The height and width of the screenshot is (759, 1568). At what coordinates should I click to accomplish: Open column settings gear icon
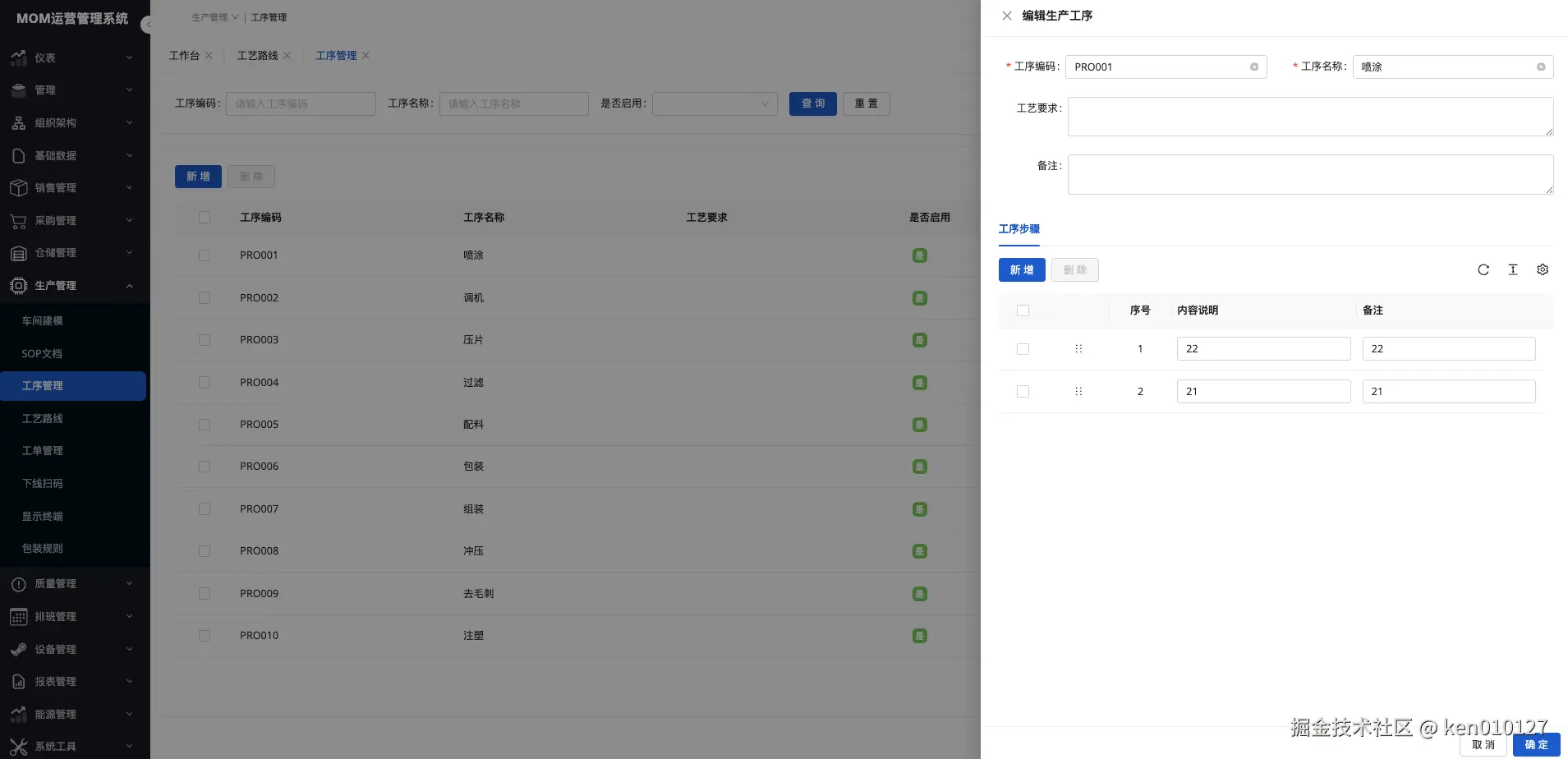[1543, 269]
